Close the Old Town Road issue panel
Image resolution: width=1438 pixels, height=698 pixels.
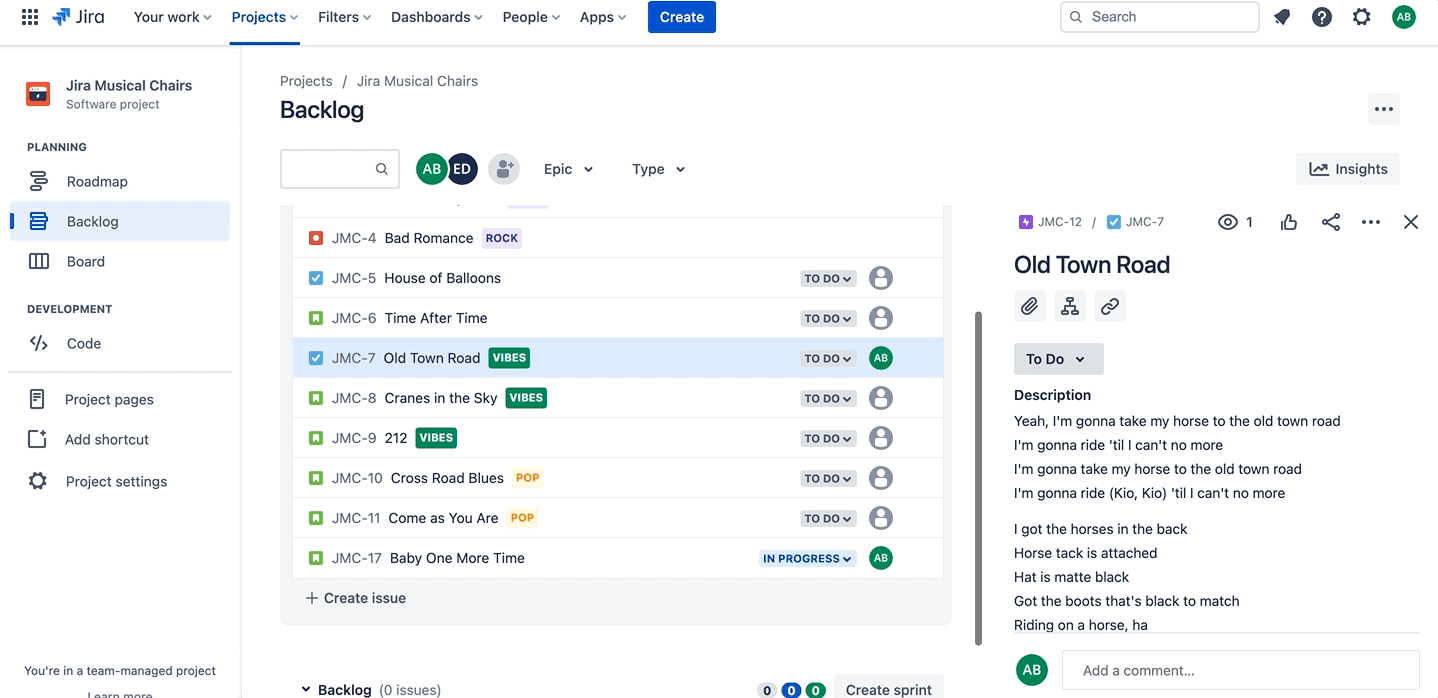click(x=1411, y=222)
